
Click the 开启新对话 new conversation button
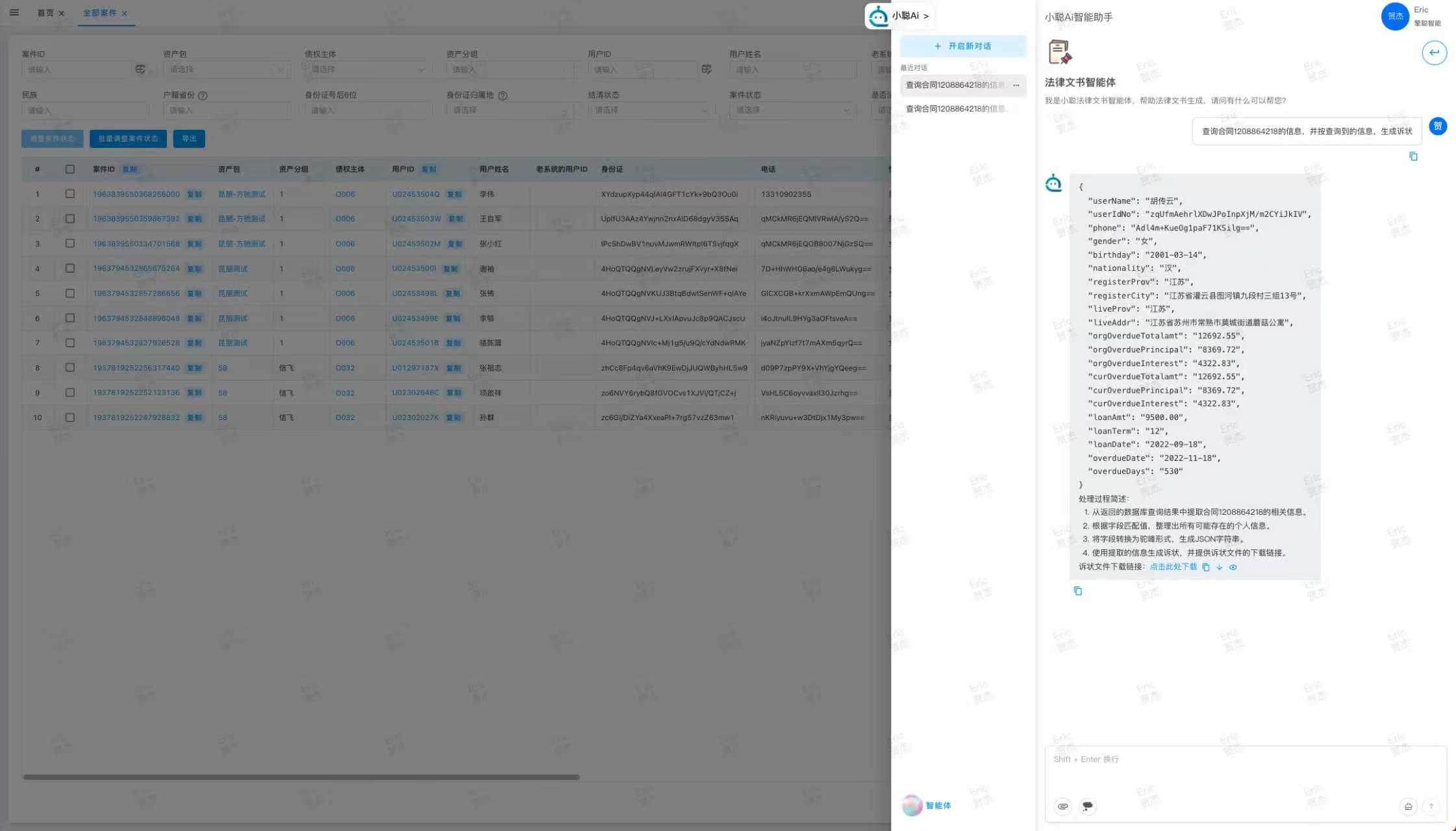click(962, 46)
